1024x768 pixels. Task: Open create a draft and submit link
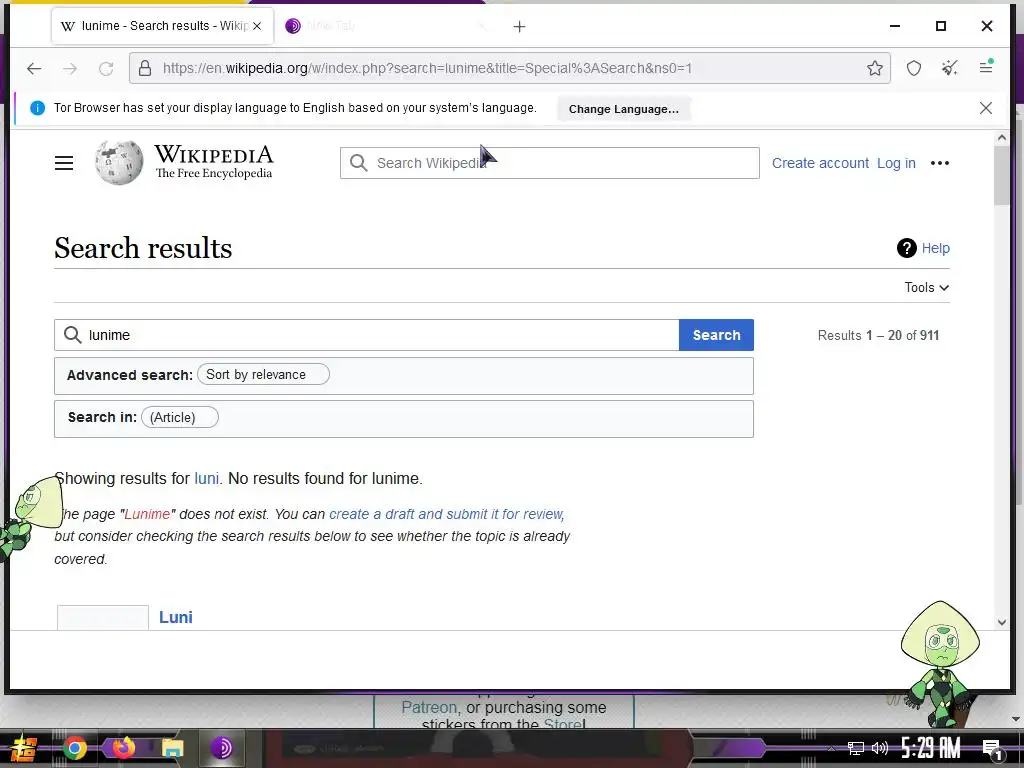445,514
